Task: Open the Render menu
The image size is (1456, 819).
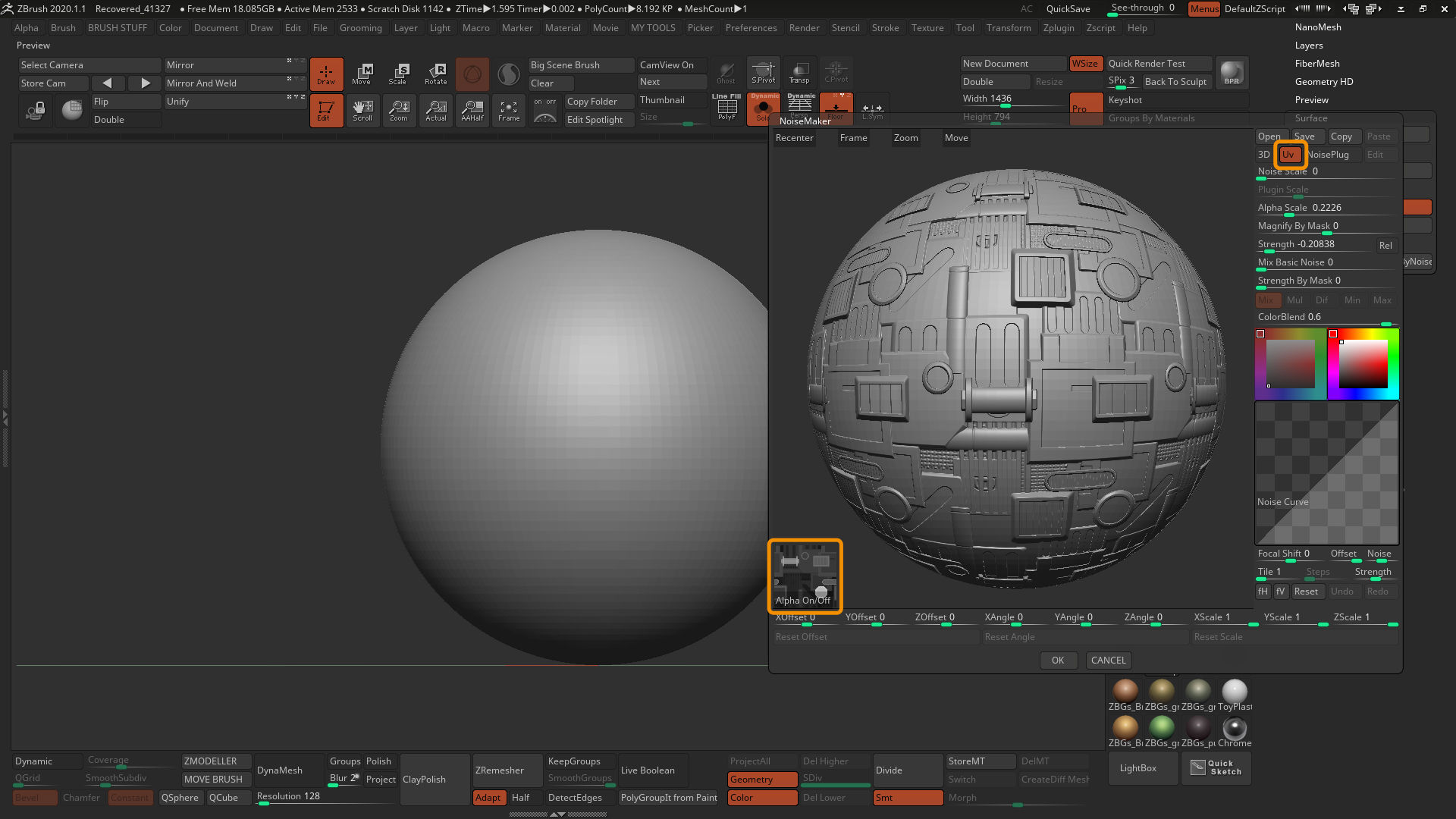Action: tap(804, 28)
